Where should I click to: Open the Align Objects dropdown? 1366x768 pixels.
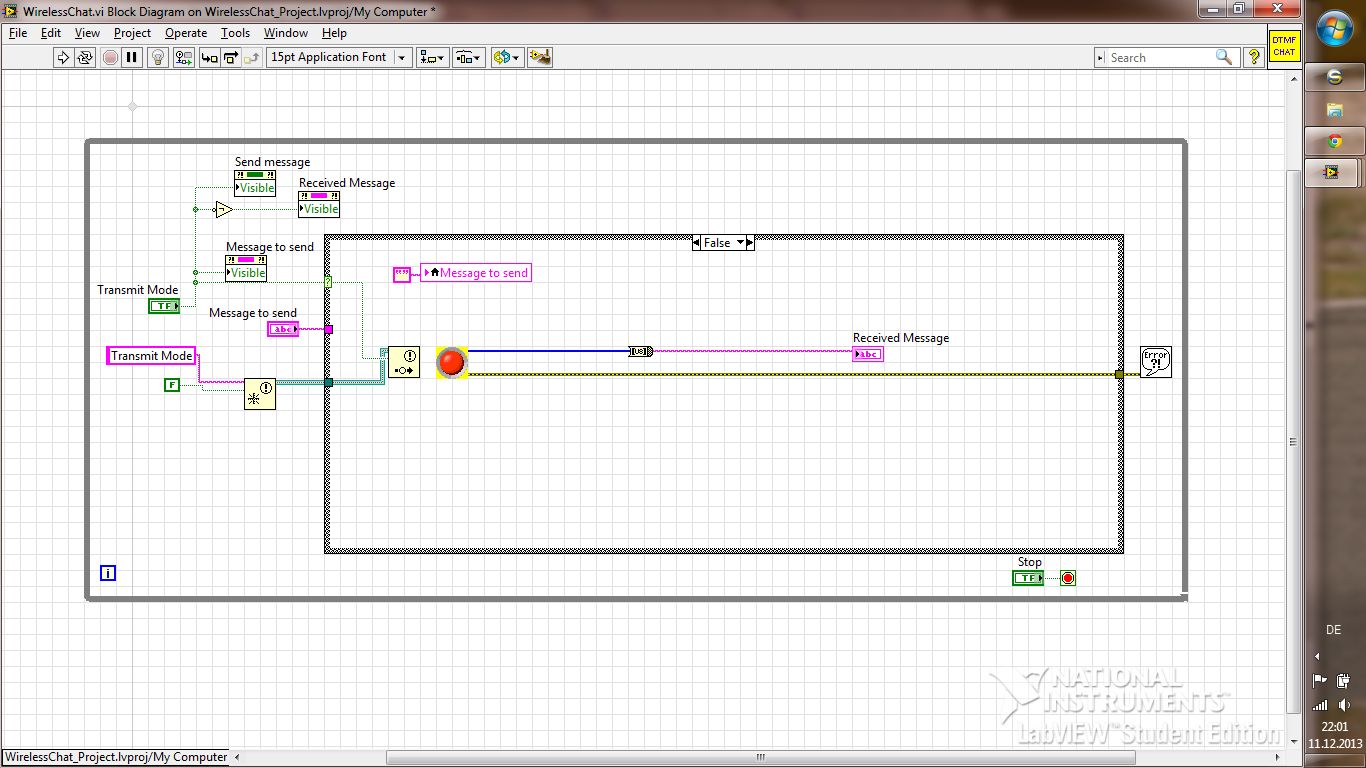coord(433,58)
